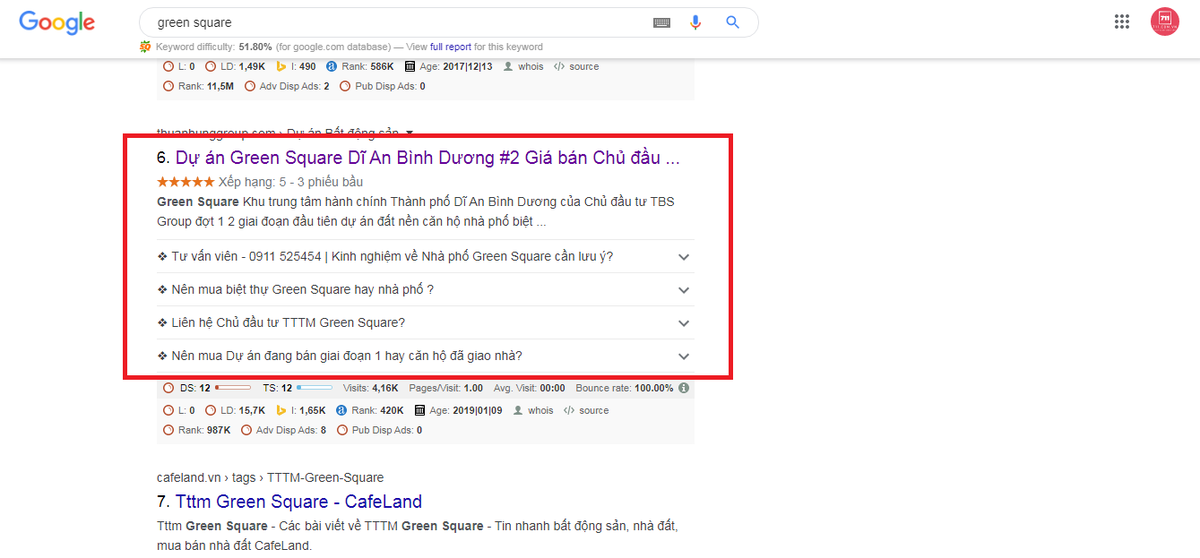Open the on-screen keyboard icon in search bar
Screen dimensions: 1200x558
[662, 22]
